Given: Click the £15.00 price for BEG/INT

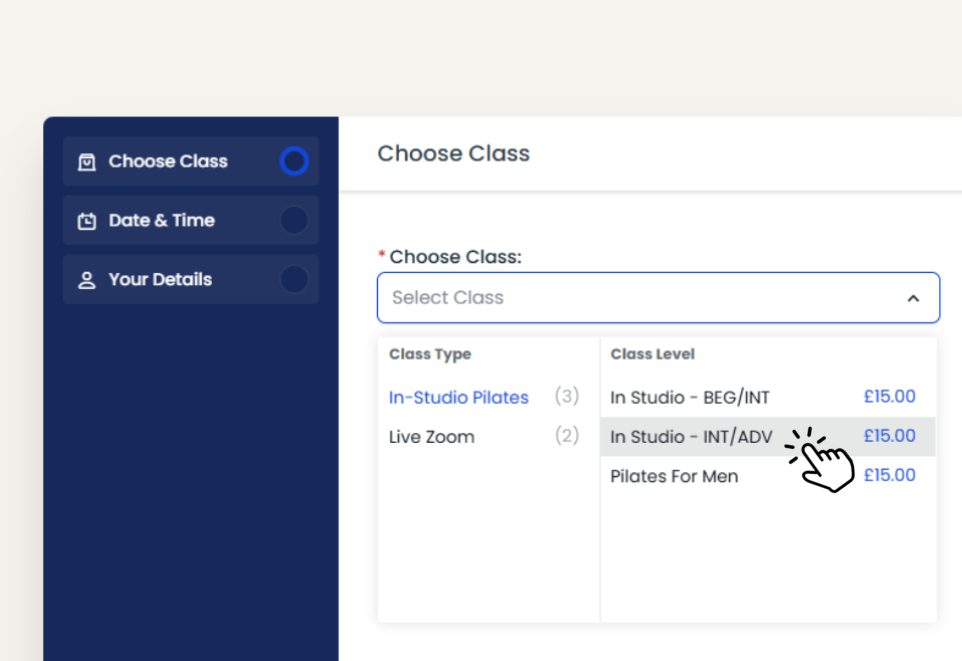Looking at the screenshot, I should (x=889, y=397).
